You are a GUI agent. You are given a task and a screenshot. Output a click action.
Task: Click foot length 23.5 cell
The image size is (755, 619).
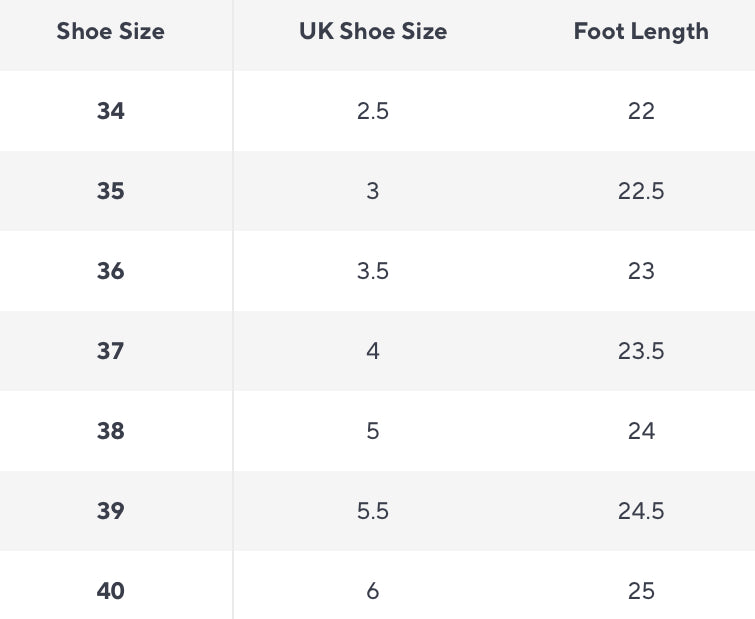[641, 351]
